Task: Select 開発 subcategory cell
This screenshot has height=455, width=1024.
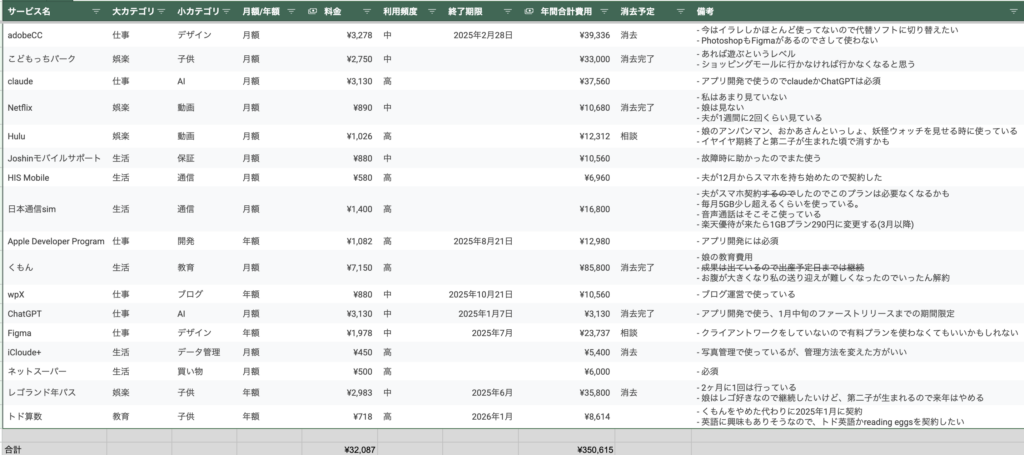Action: click(204, 241)
